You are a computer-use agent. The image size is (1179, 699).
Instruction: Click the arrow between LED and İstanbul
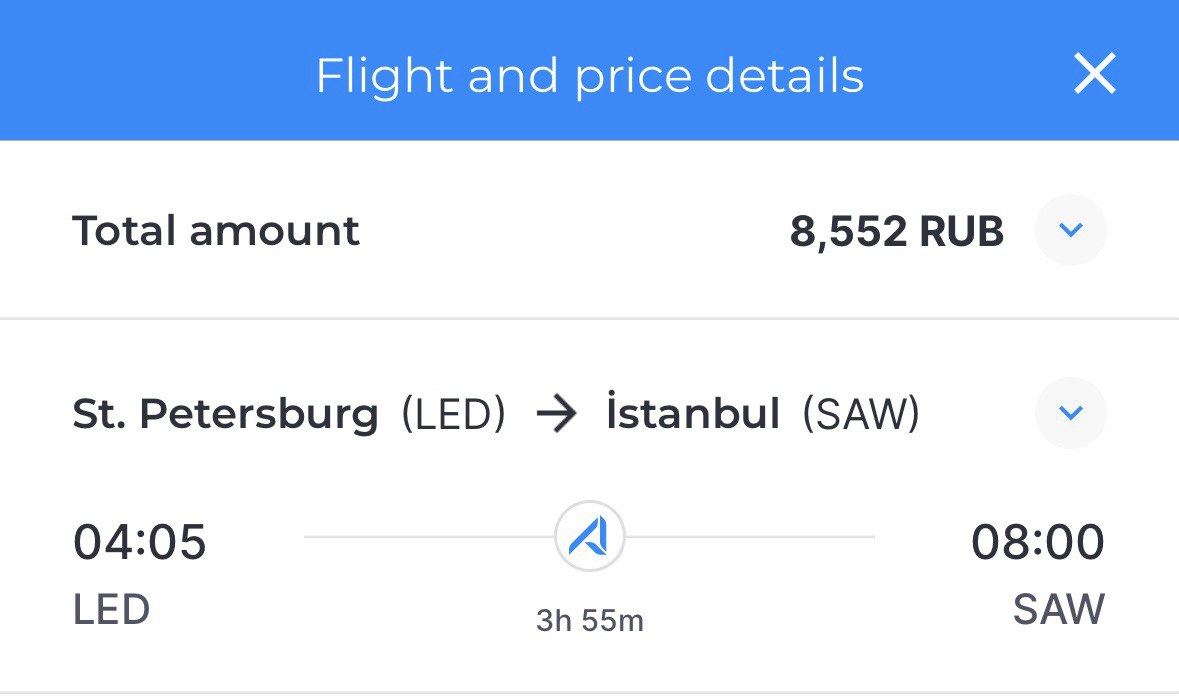[556, 414]
